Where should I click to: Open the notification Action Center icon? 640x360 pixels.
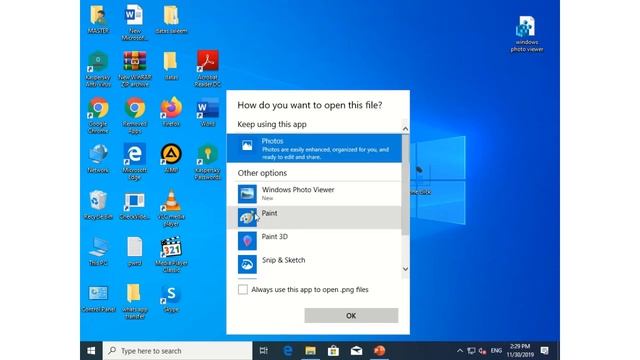(x=544, y=351)
